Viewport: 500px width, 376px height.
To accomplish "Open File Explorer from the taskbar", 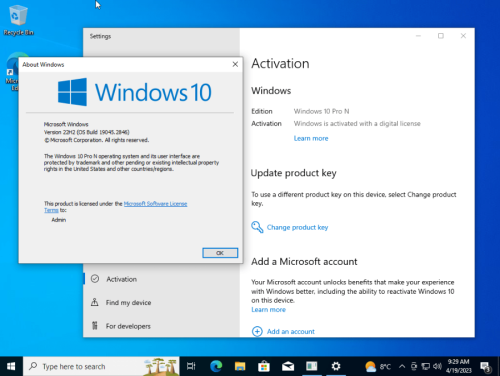I will [x=240, y=366].
